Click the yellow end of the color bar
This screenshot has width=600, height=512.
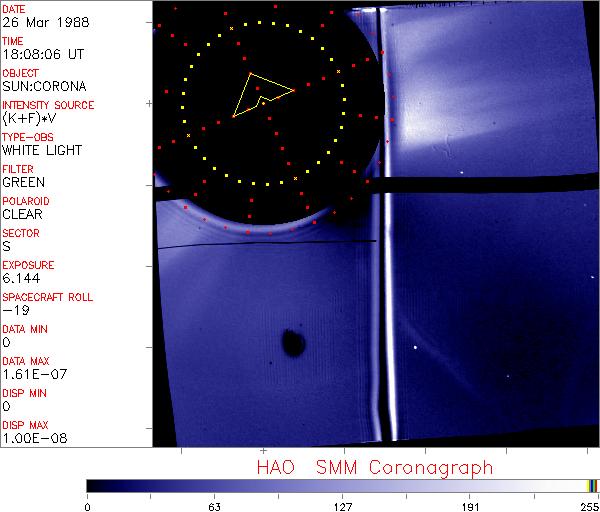(592, 485)
